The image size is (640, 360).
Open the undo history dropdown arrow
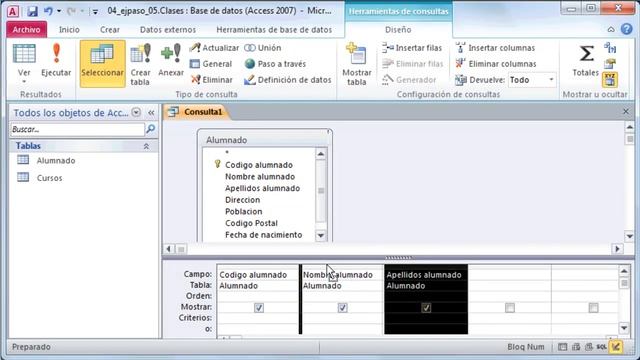[x=59, y=11]
